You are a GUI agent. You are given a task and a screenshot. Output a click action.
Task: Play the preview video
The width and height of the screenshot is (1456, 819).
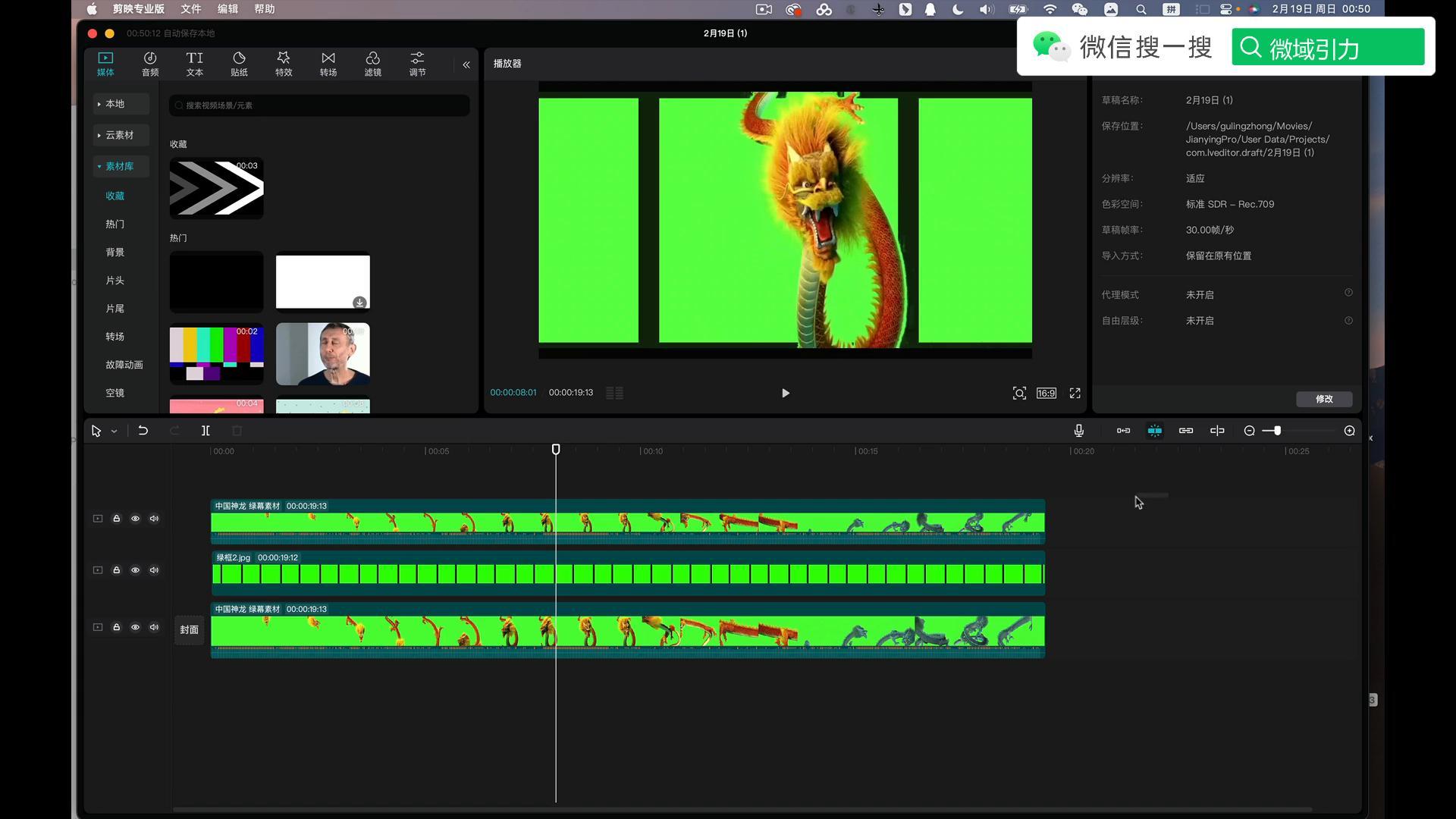point(786,393)
